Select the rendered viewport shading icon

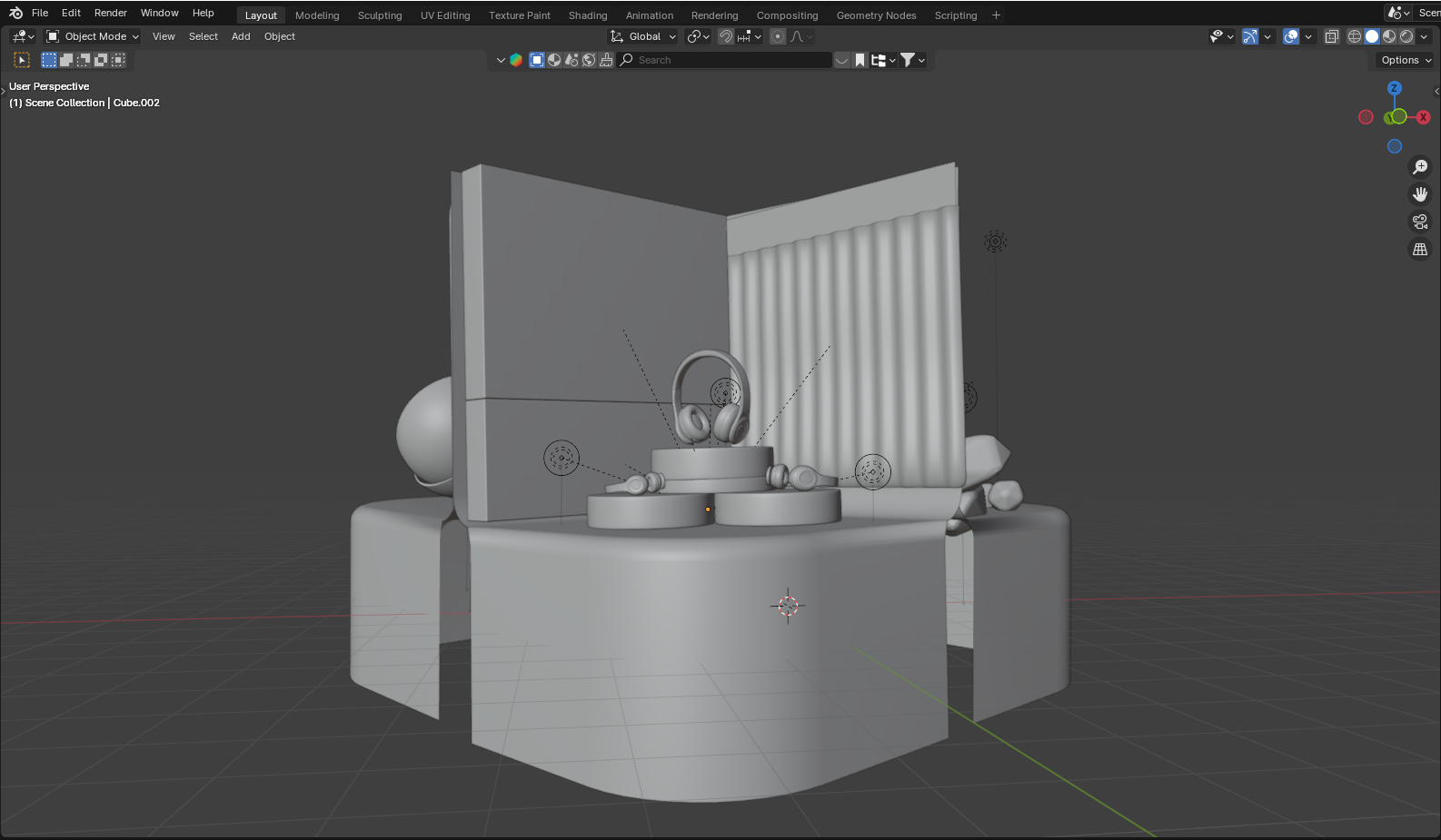point(1406,36)
